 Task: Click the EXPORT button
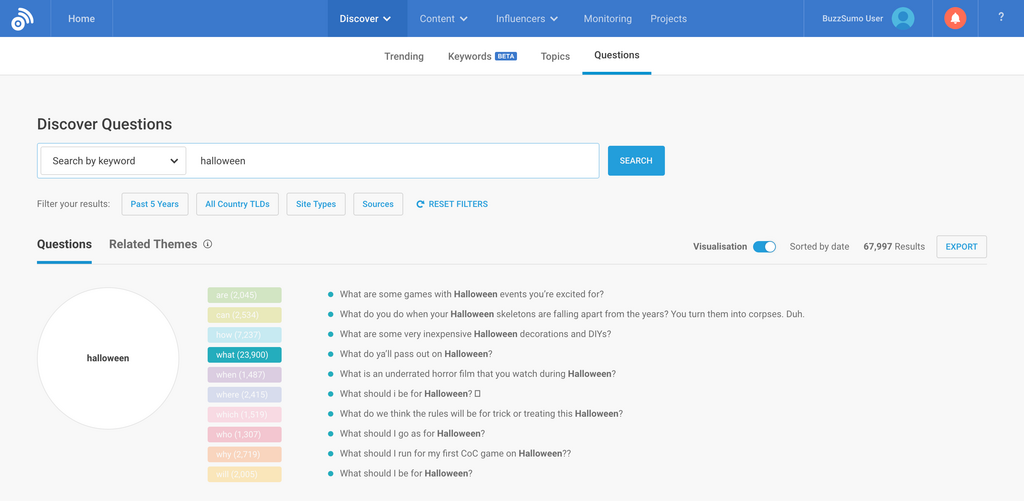coord(961,247)
